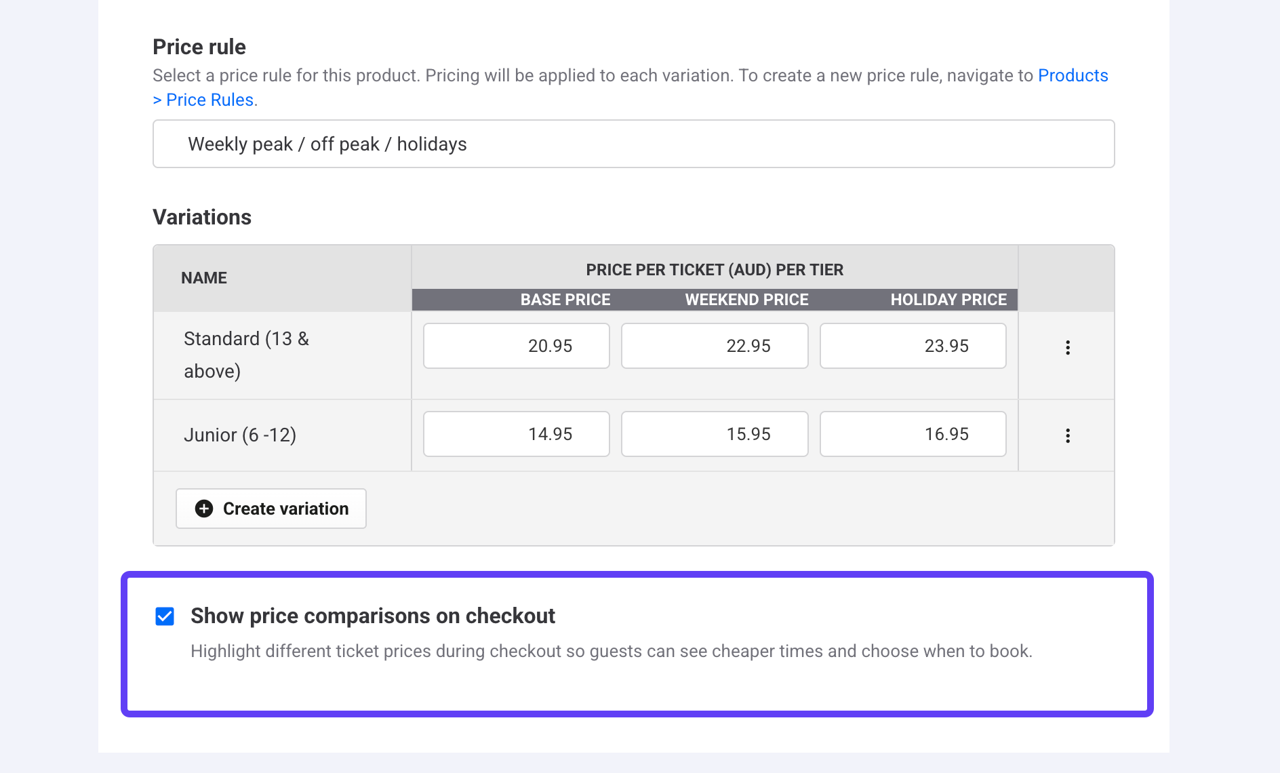This screenshot has width=1280, height=773.
Task: Toggle the checkout price comparison setting
Action: (x=164, y=616)
